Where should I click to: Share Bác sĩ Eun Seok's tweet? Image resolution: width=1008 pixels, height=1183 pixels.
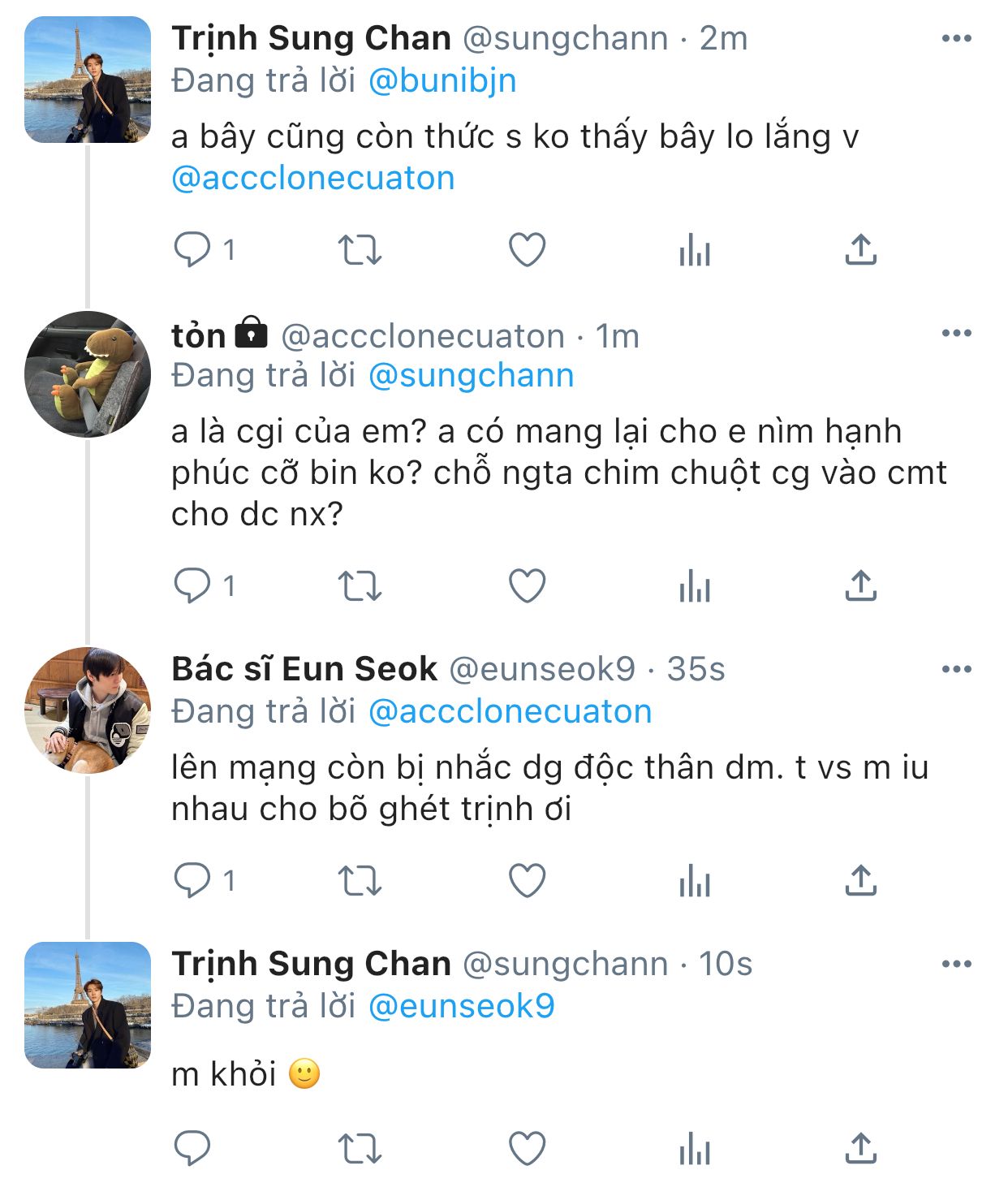coord(860,881)
